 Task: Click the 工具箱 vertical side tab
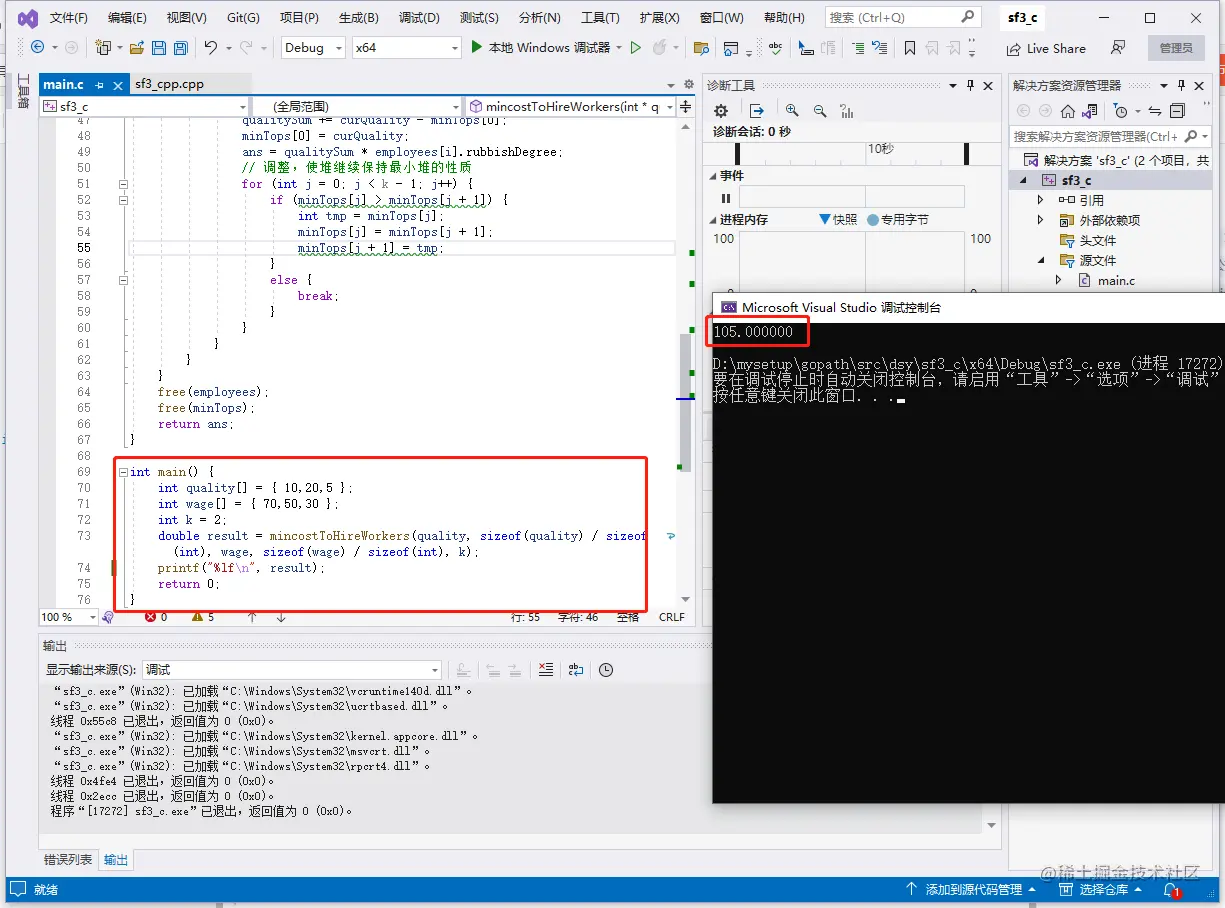coord(23,93)
